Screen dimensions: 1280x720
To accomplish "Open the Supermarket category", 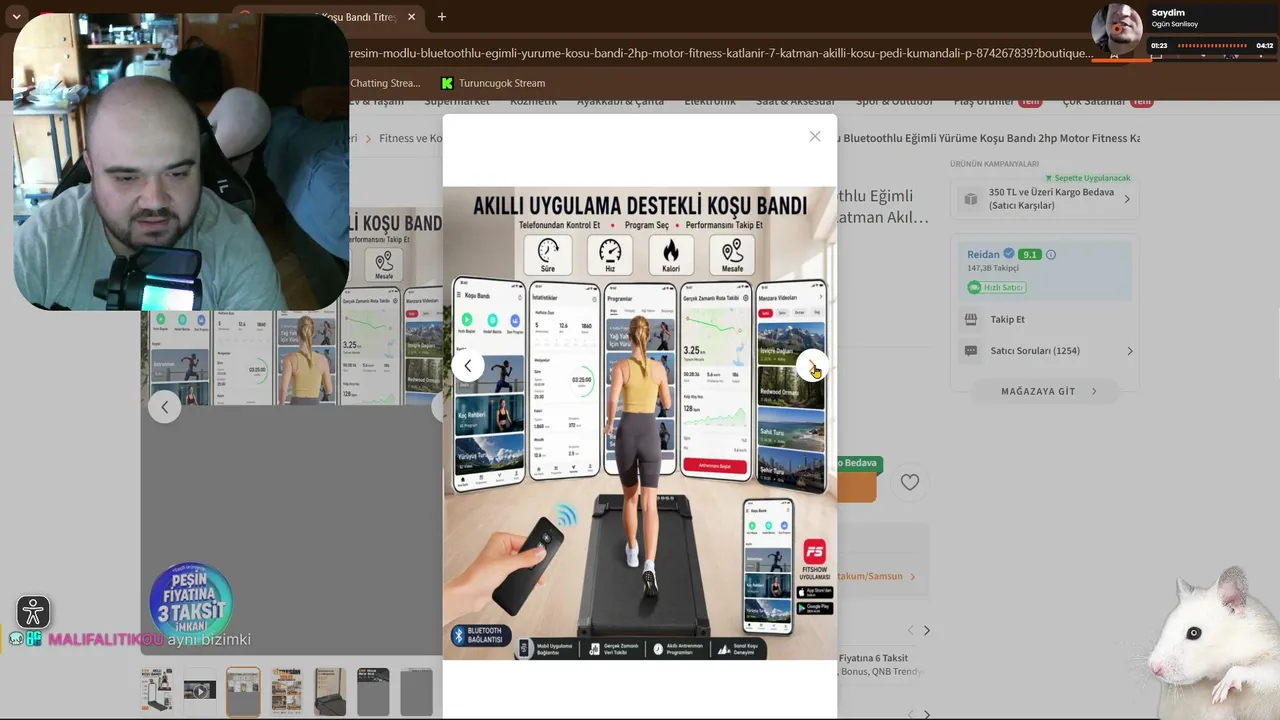I will click(457, 101).
